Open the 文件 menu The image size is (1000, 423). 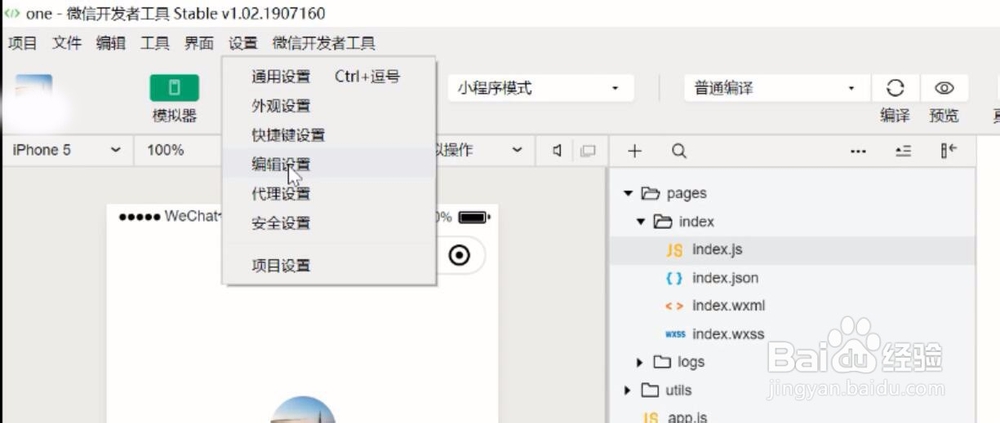67,43
